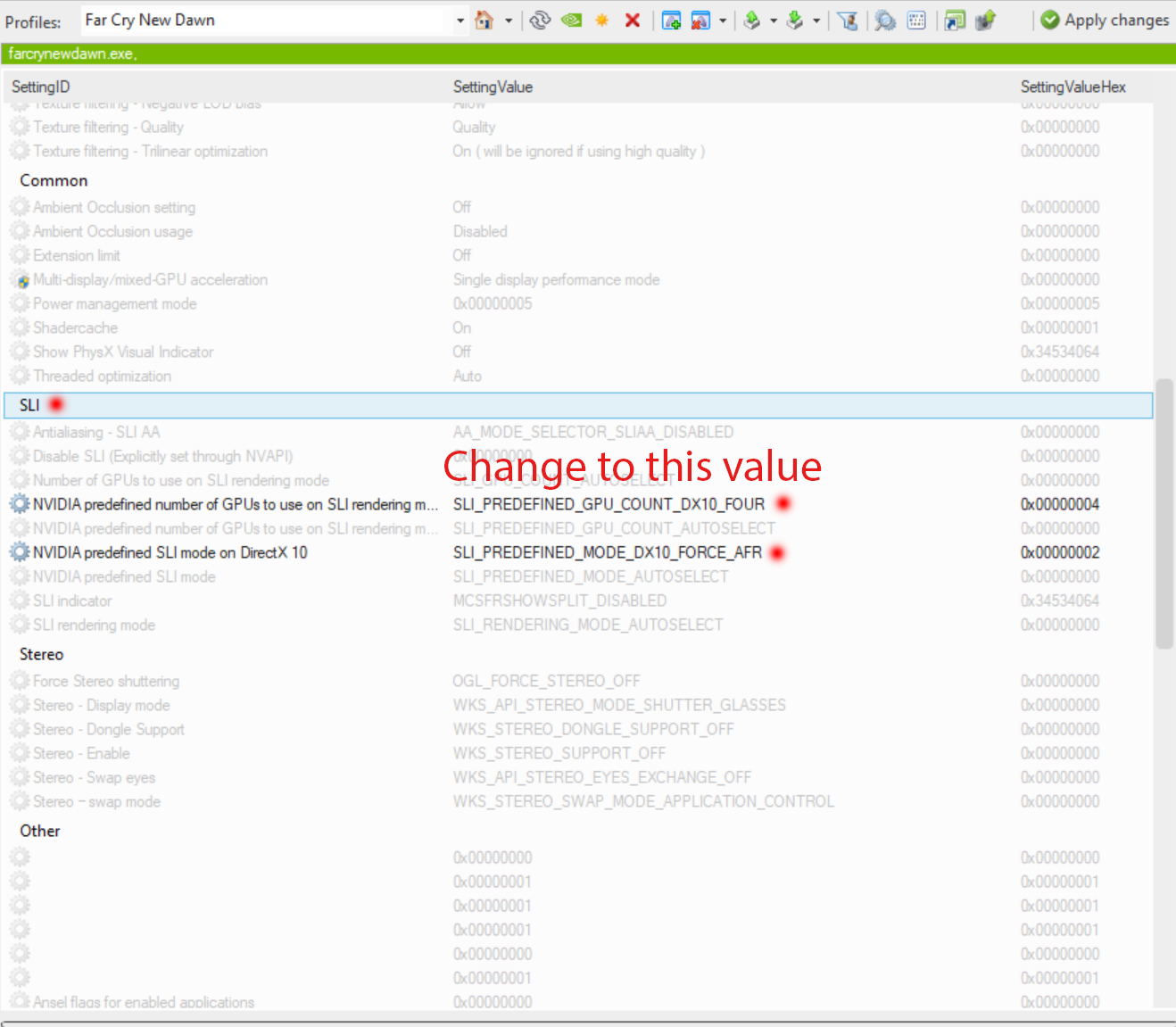Click the export profiles icon
This screenshot has height=1027, width=1176.
[752, 20]
